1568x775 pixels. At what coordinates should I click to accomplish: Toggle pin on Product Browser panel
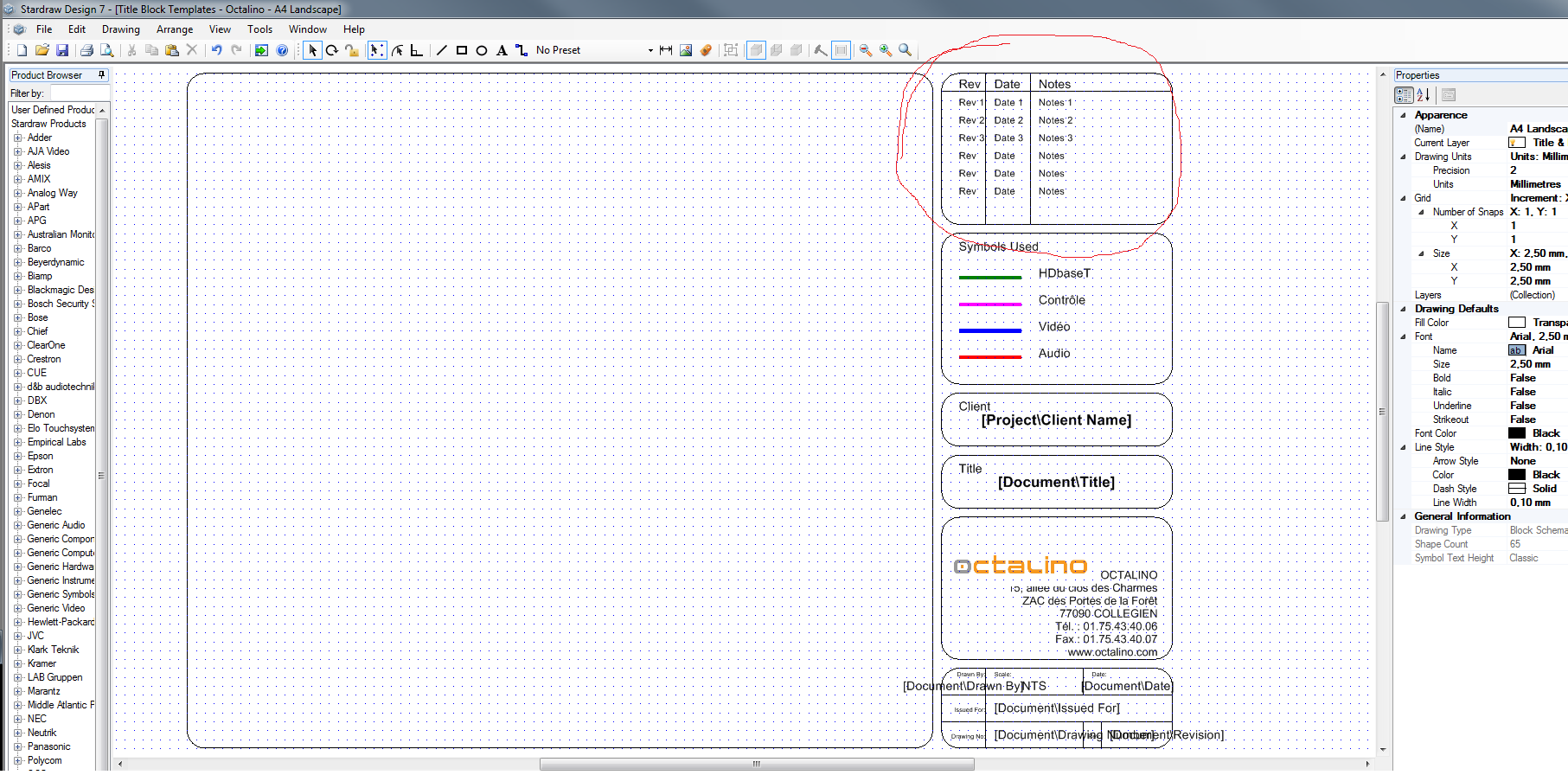point(101,75)
